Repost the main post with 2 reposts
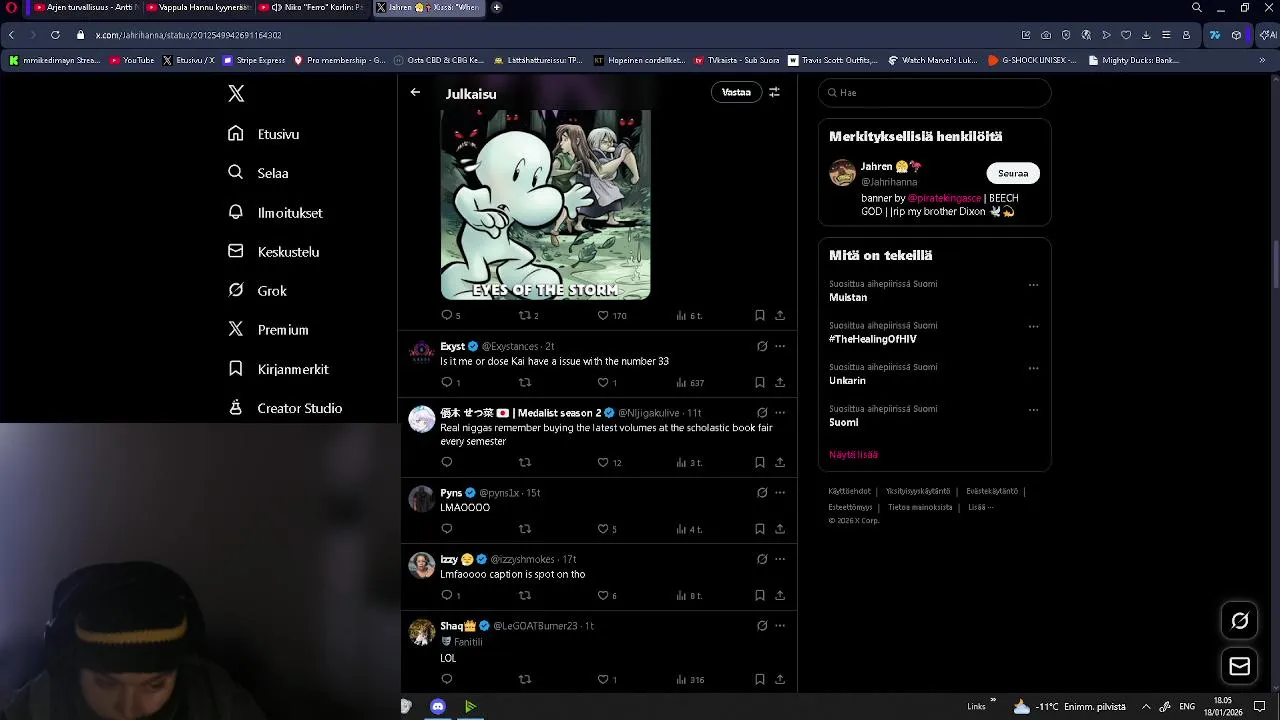Image resolution: width=1280 pixels, height=720 pixels. [x=528, y=315]
